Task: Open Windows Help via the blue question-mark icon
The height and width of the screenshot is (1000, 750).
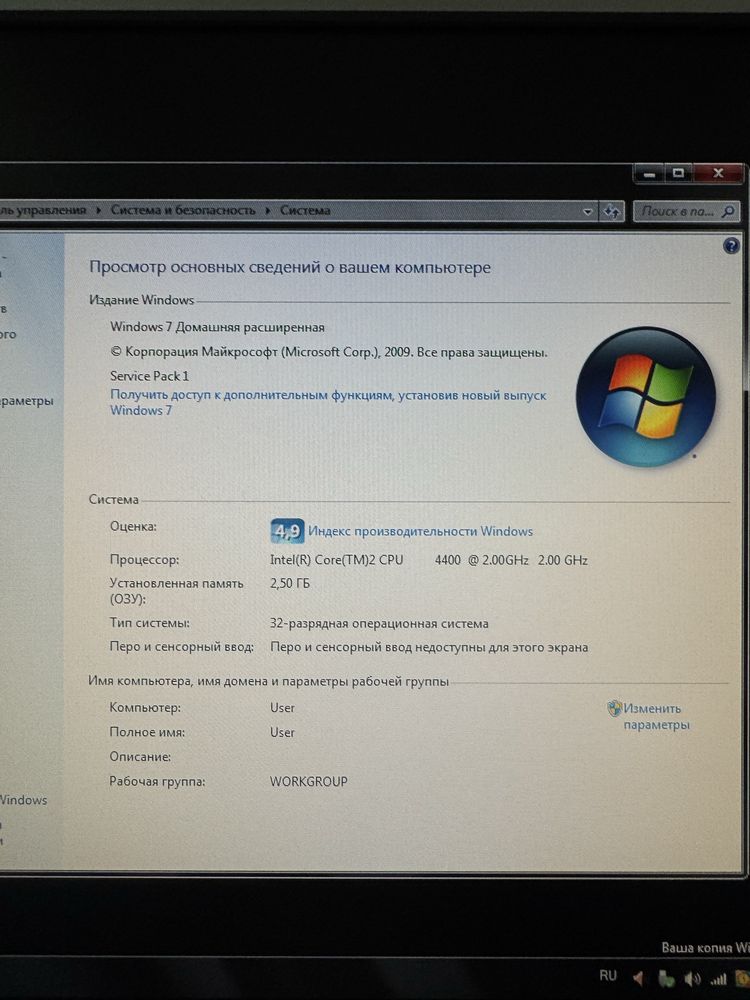Action: click(x=731, y=246)
